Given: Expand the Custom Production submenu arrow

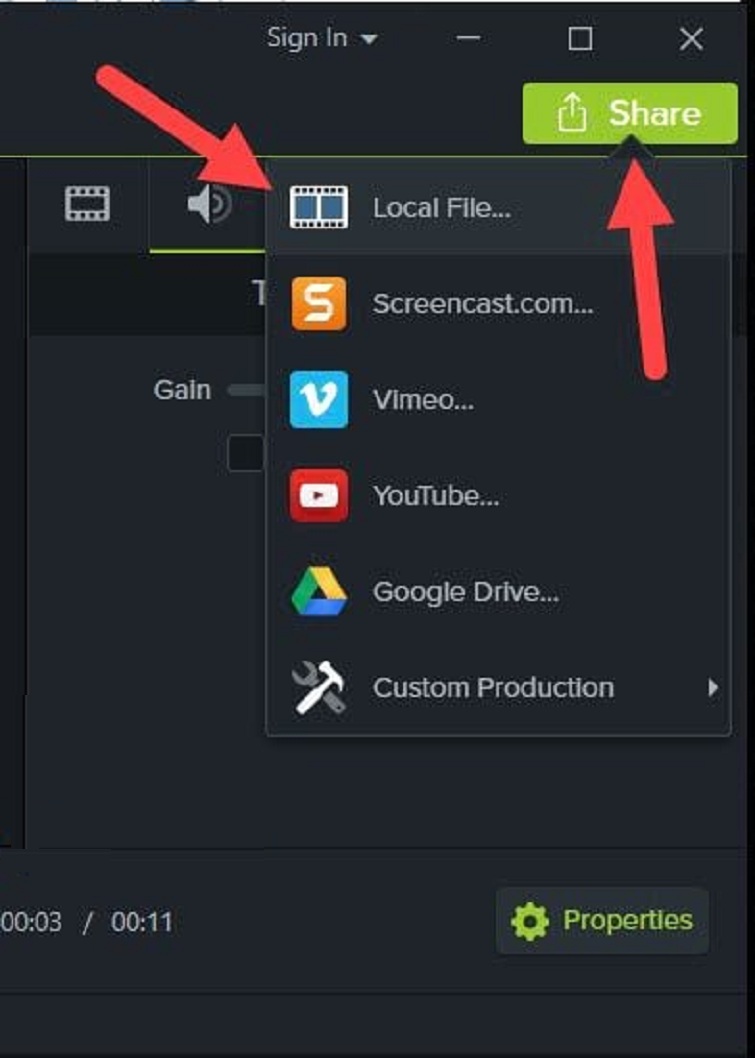Looking at the screenshot, I should (x=713, y=688).
